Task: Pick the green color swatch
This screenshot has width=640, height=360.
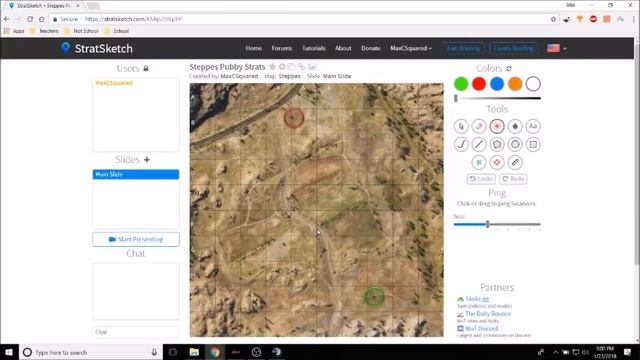Action: [x=461, y=84]
